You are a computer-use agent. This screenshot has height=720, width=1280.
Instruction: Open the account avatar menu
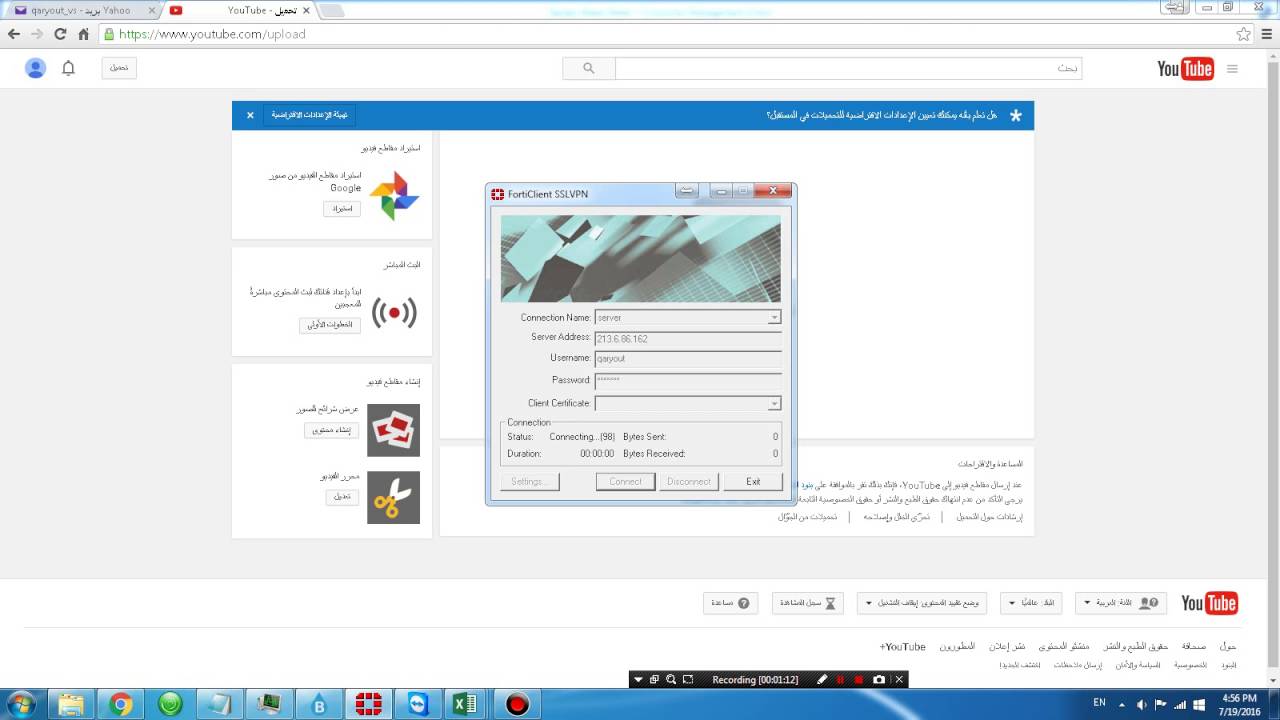[x=36, y=68]
